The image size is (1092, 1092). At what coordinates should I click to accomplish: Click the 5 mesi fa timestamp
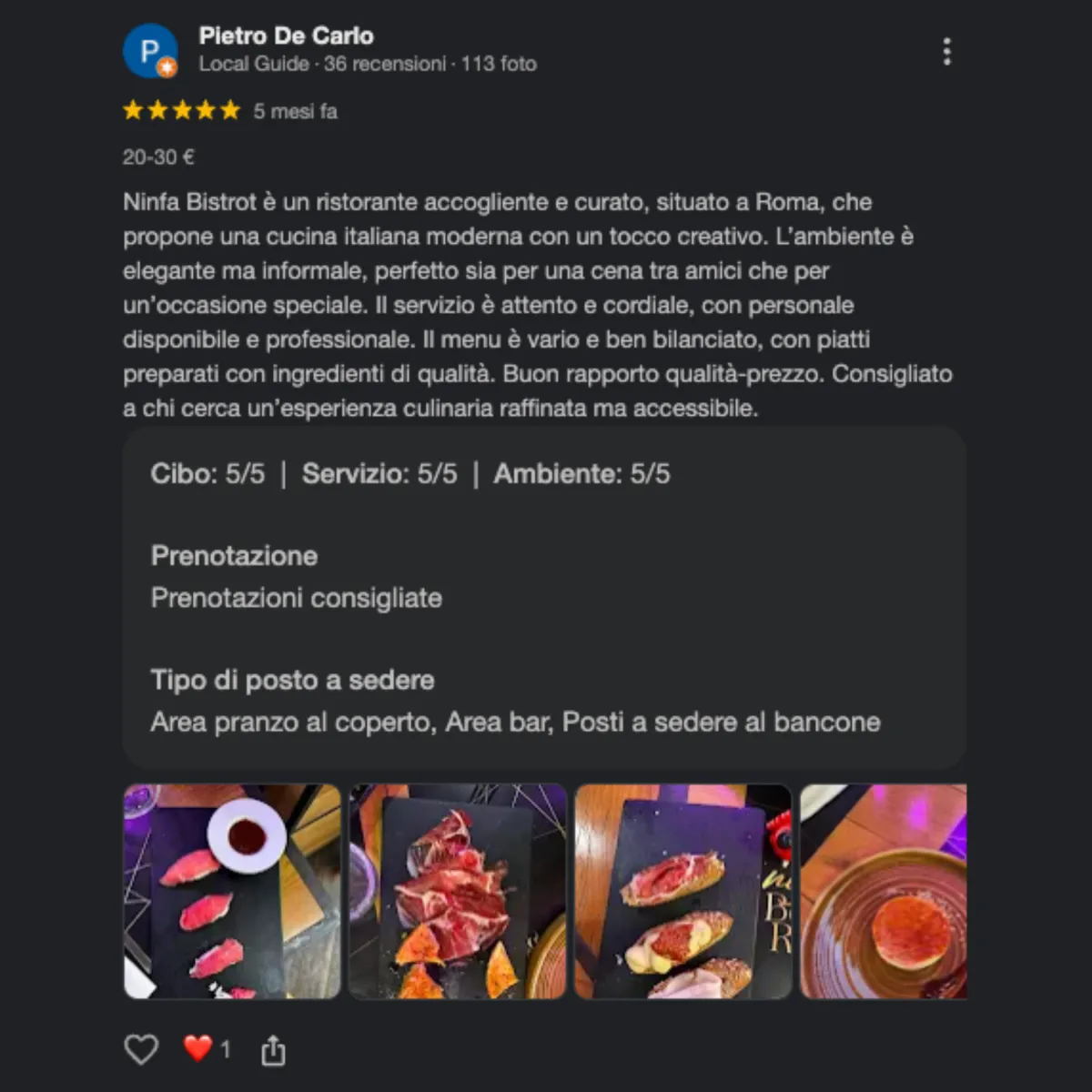pyautogui.click(x=295, y=111)
